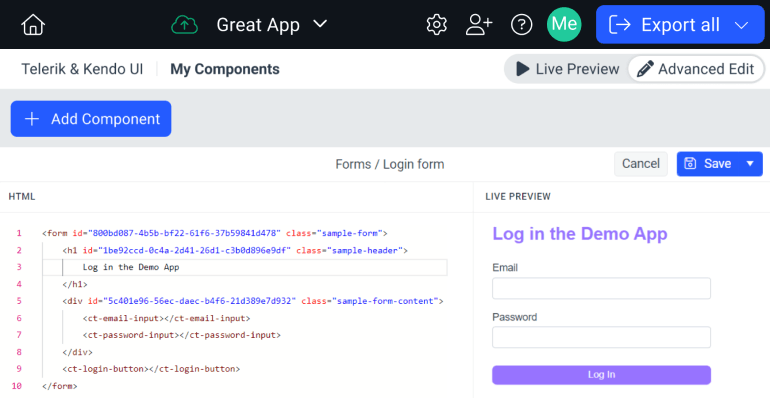This screenshot has height=399, width=770.
Task: Click the Password label in preview
Action: pos(515,317)
